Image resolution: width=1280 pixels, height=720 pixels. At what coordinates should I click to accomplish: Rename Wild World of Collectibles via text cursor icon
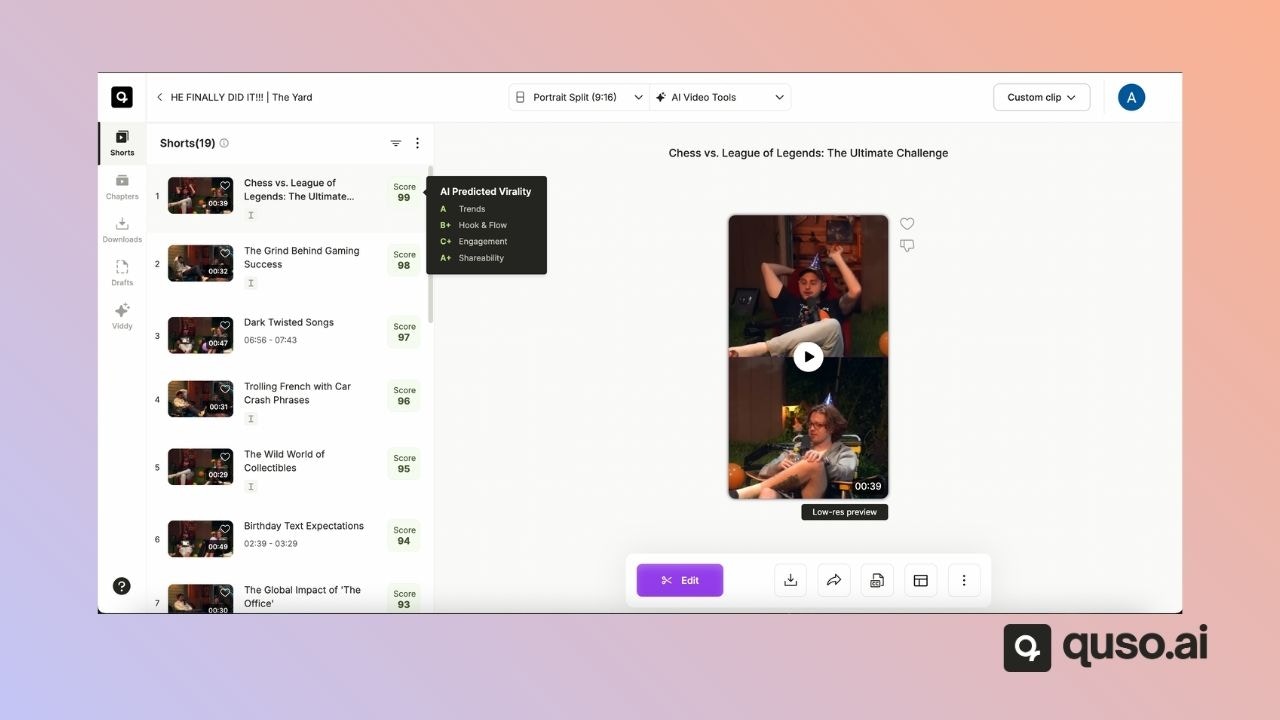[251, 487]
